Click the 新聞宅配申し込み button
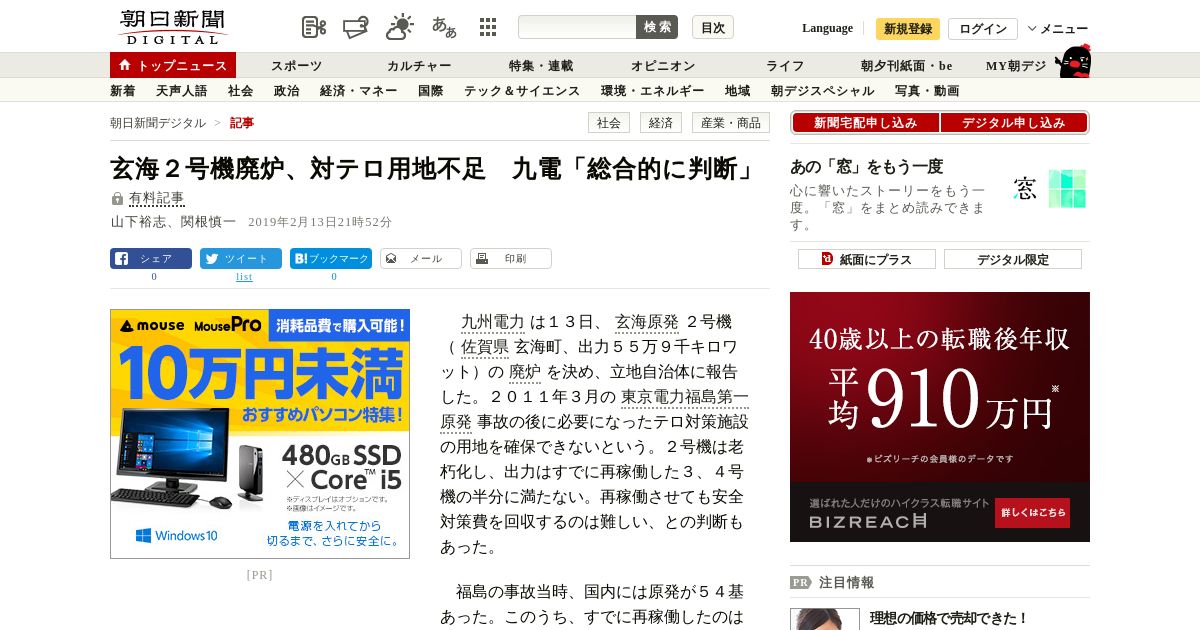 [x=866, y=123]
